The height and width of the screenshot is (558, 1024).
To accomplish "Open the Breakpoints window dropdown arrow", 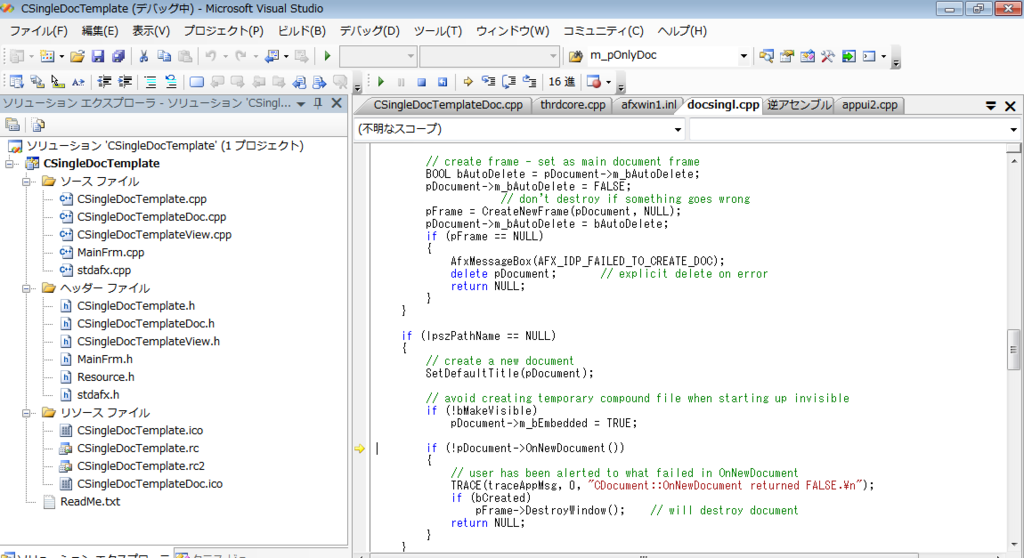I will tap(609, 82).
